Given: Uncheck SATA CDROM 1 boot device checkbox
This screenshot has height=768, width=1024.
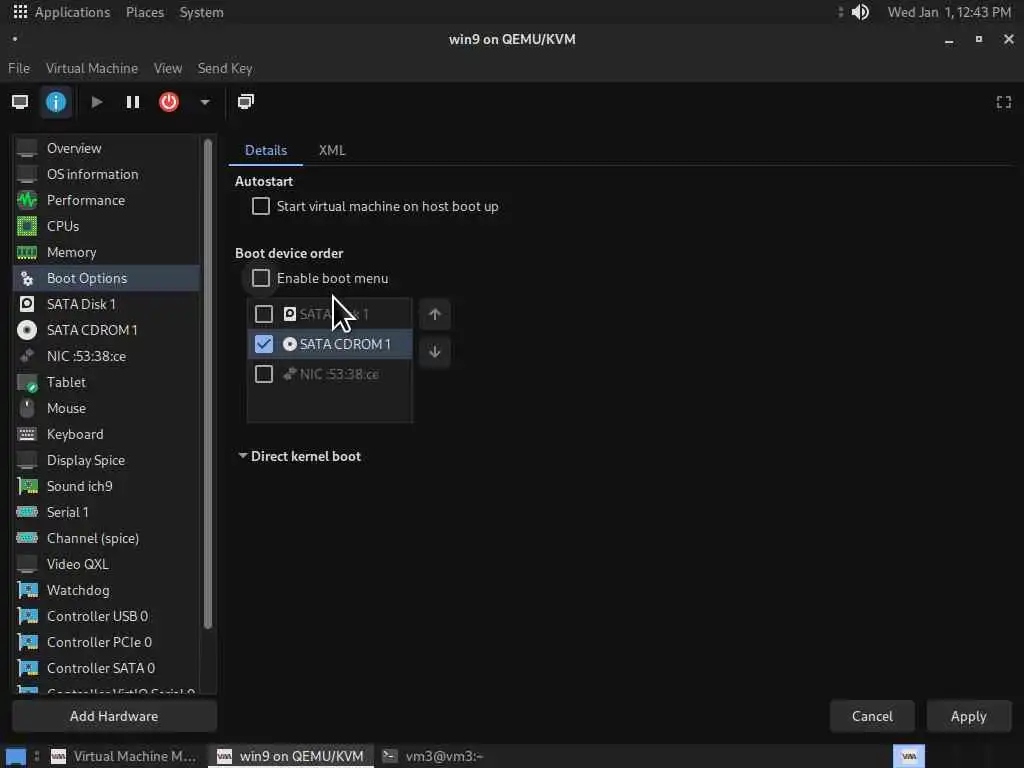Looking at the screenshot, I should [264, 344].
